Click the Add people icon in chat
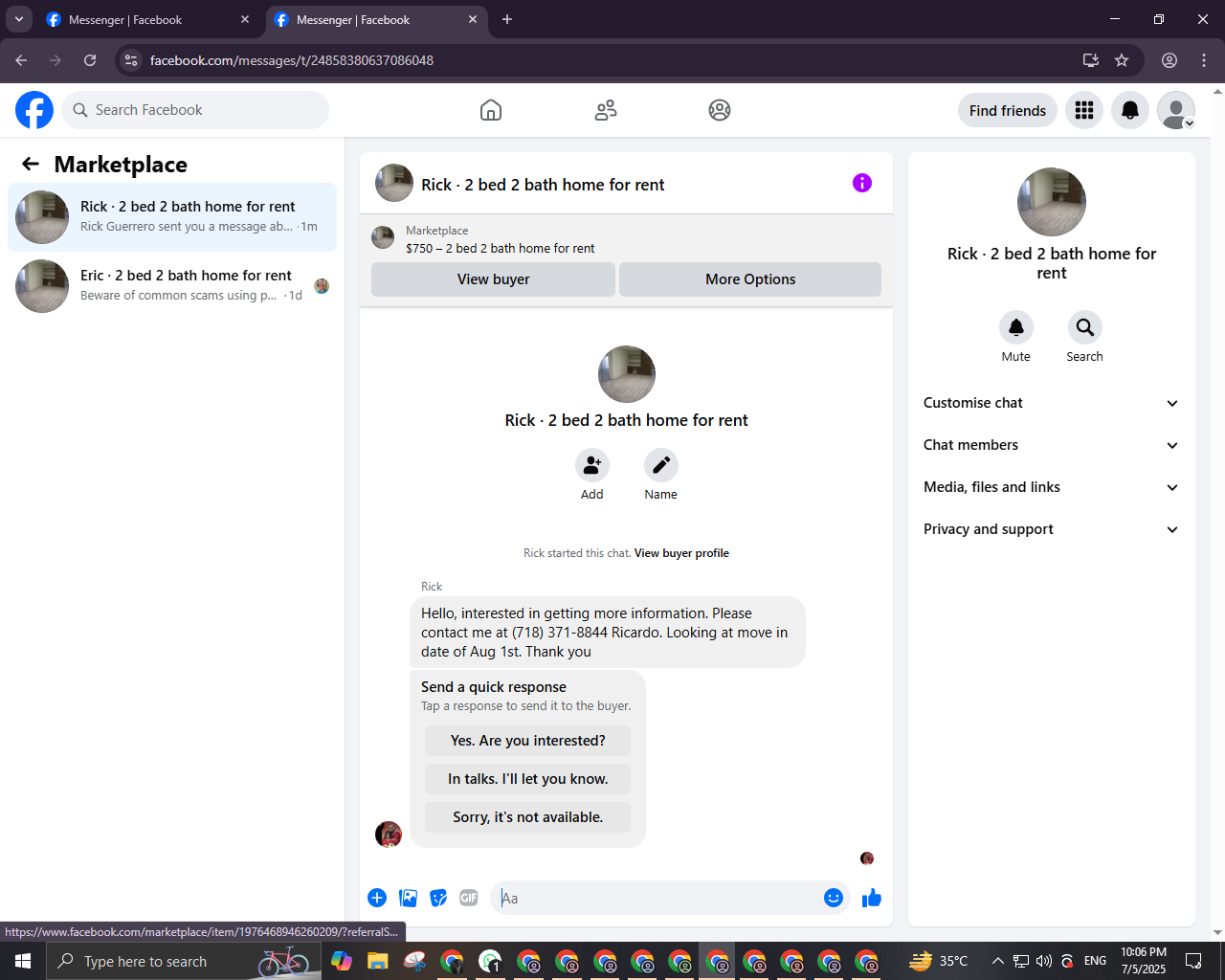Screen dimensions: 1225x980 pos(592,465)
